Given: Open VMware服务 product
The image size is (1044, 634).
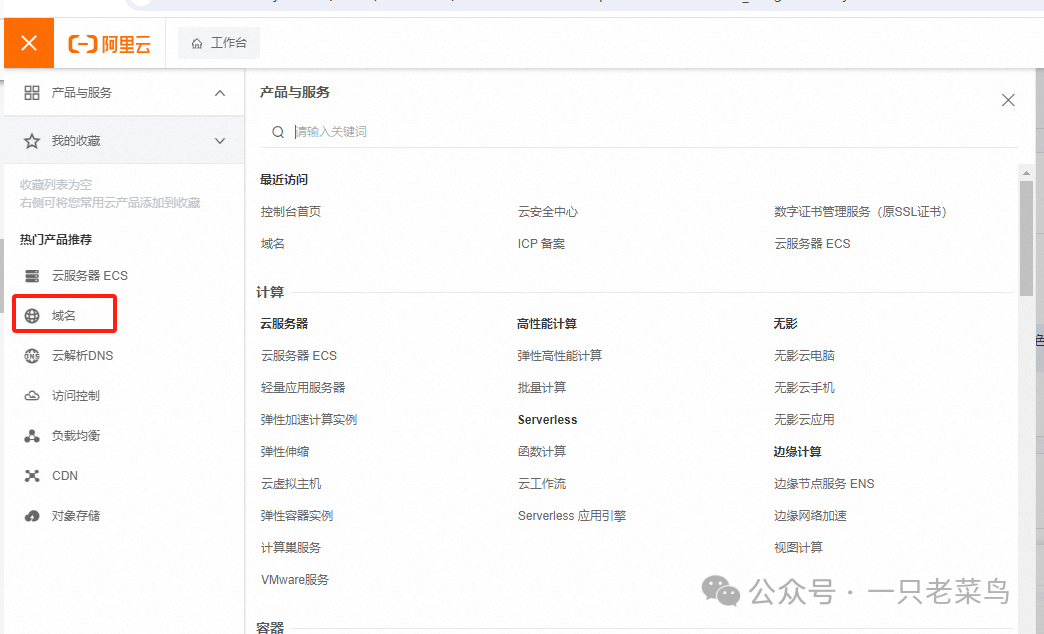Looking at the screenshot, I should point(295,579).
